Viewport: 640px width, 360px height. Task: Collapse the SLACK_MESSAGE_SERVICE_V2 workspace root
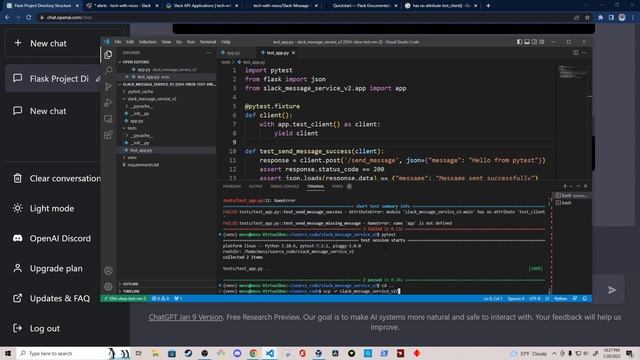pos(168,84)
